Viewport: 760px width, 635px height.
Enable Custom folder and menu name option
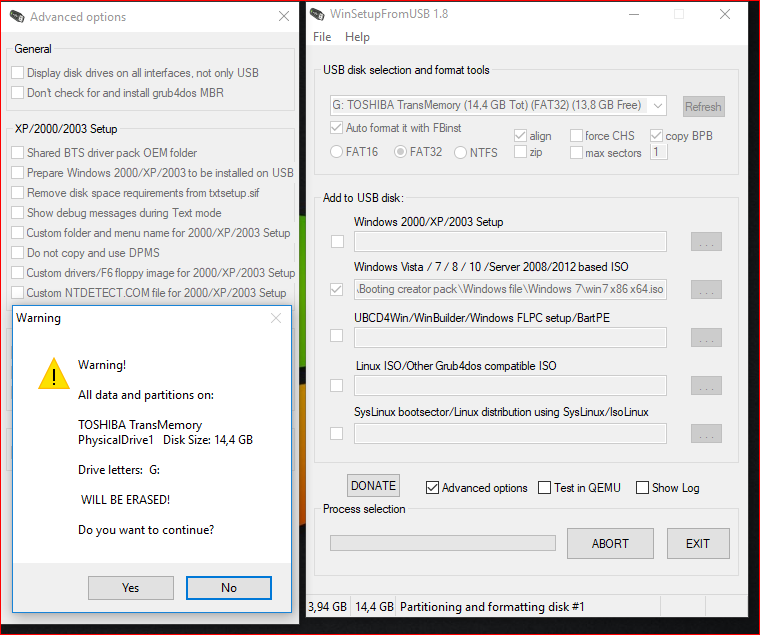pyautogui.click(x=18, y=233)
